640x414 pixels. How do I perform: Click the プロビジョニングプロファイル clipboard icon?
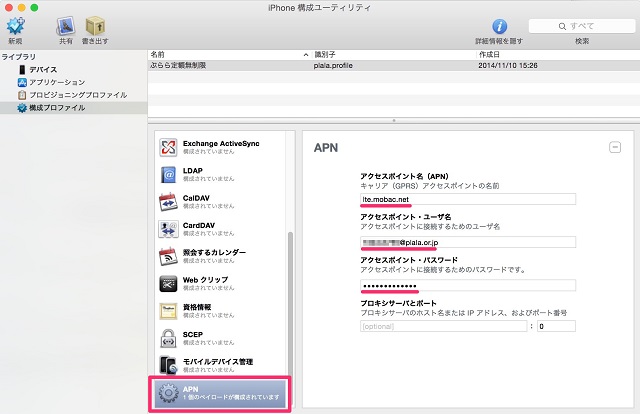(22, 95)
